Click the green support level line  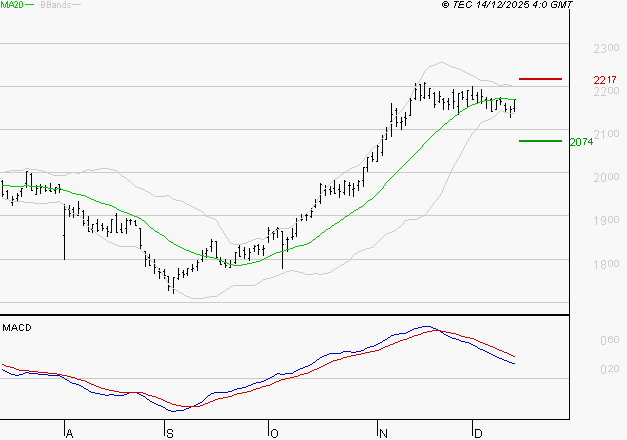[540, 141]
